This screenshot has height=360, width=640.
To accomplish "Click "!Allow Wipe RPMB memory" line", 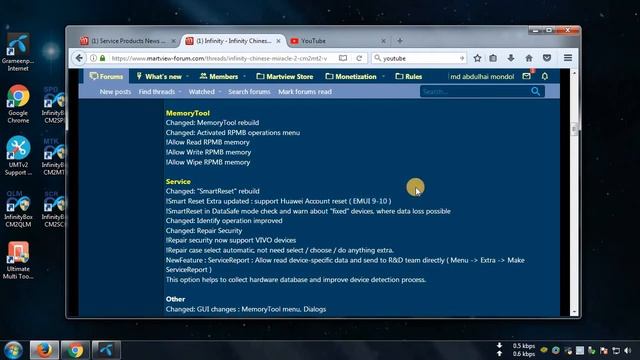I will (x=208, y=162).
